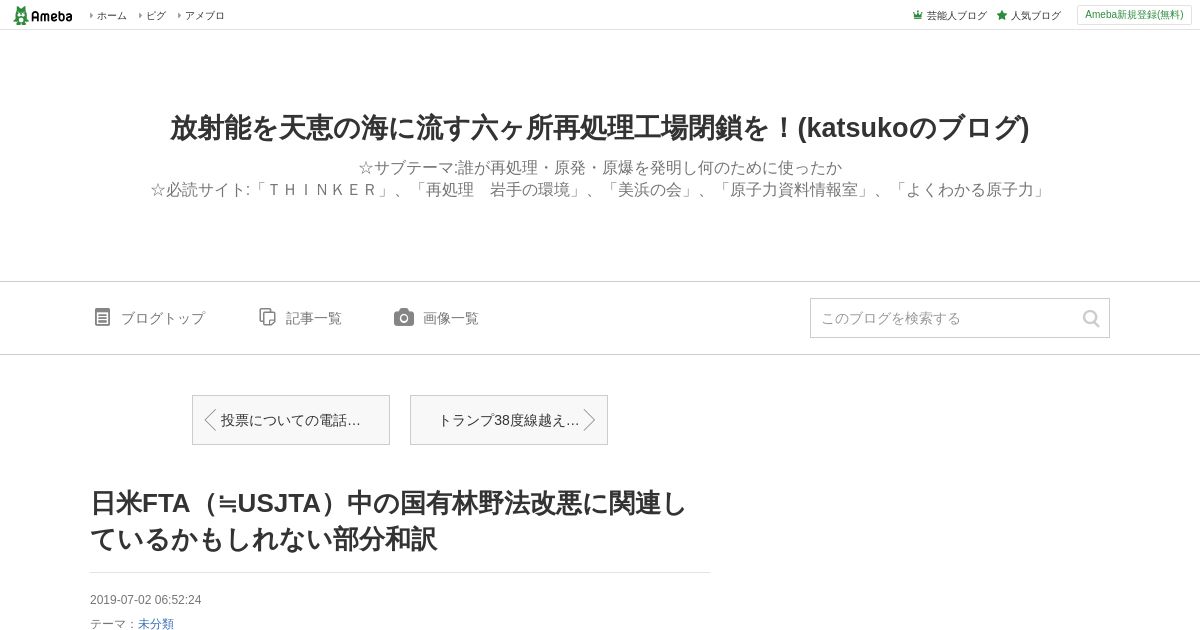Click the ブログトップ document icon
1200x630 pixels.
(102, 317)
